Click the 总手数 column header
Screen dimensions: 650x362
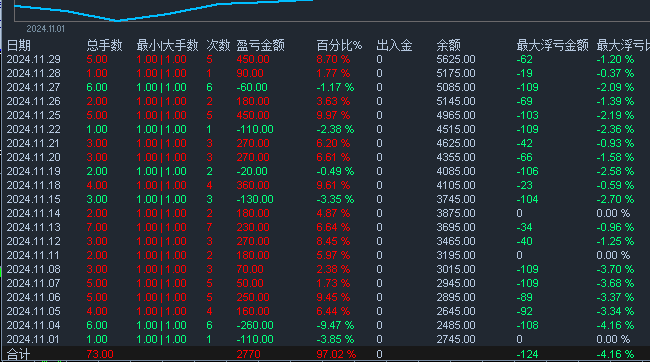104,46
